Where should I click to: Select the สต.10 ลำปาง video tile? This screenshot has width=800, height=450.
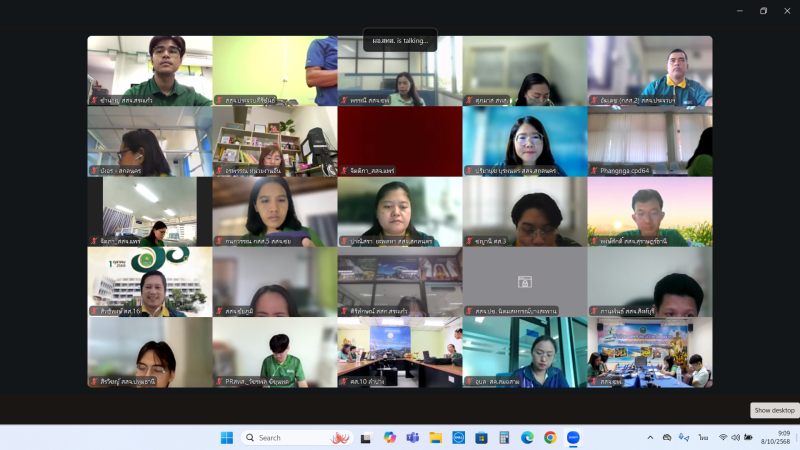400,352
